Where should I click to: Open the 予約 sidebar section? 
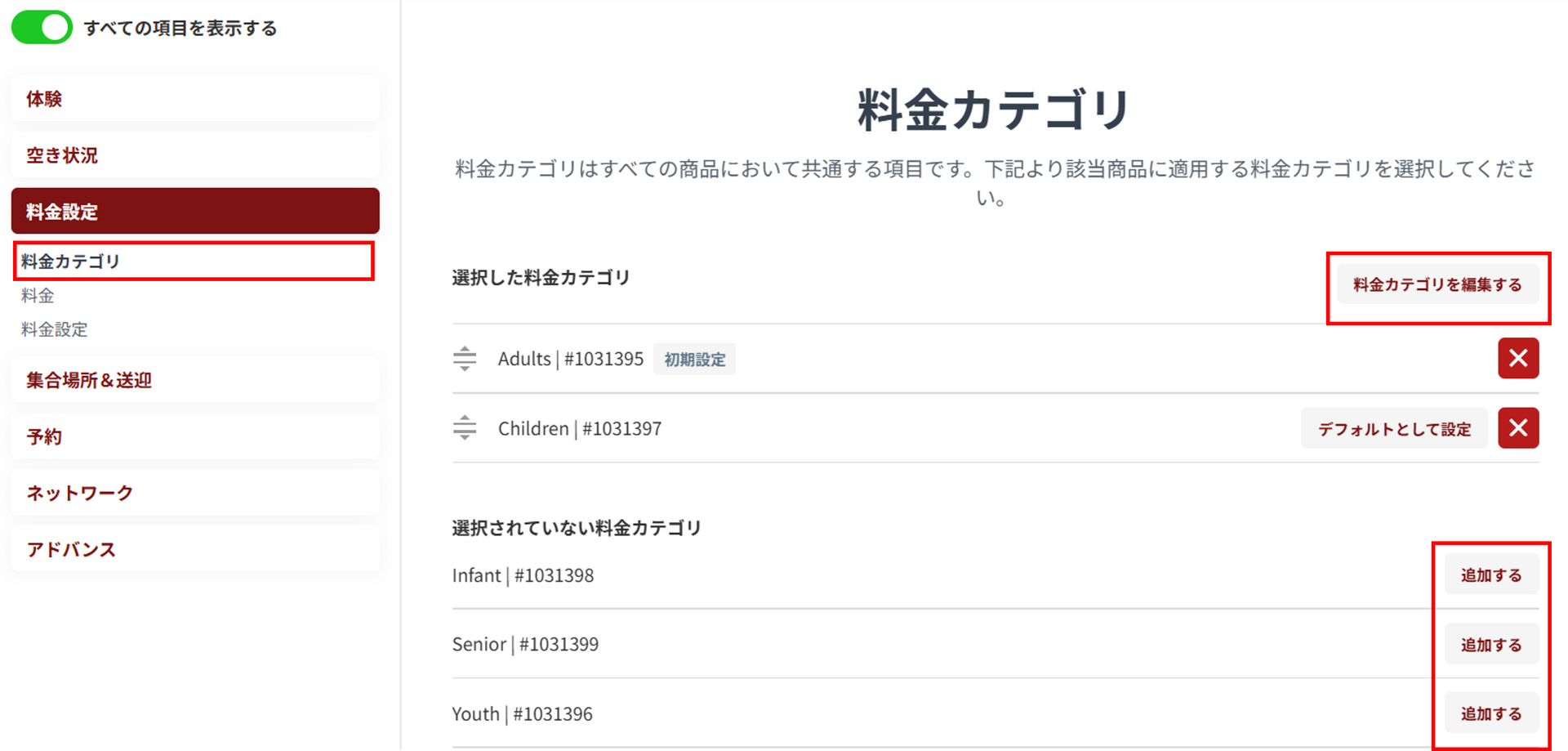(194, 436)
